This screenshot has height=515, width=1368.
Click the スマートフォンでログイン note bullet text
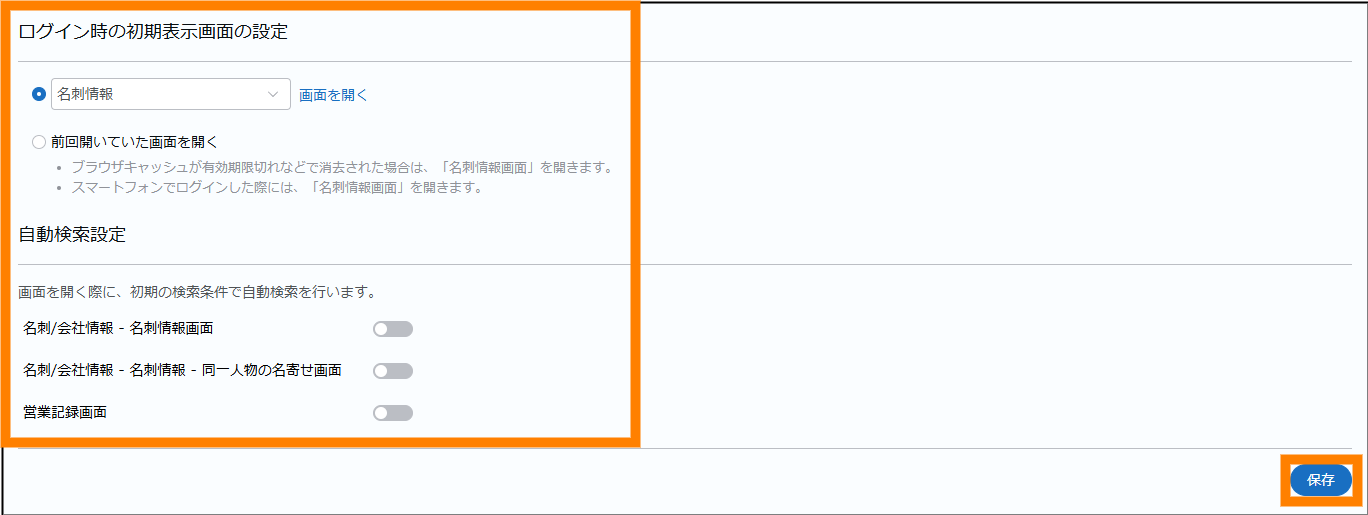(x=277, y=187)
